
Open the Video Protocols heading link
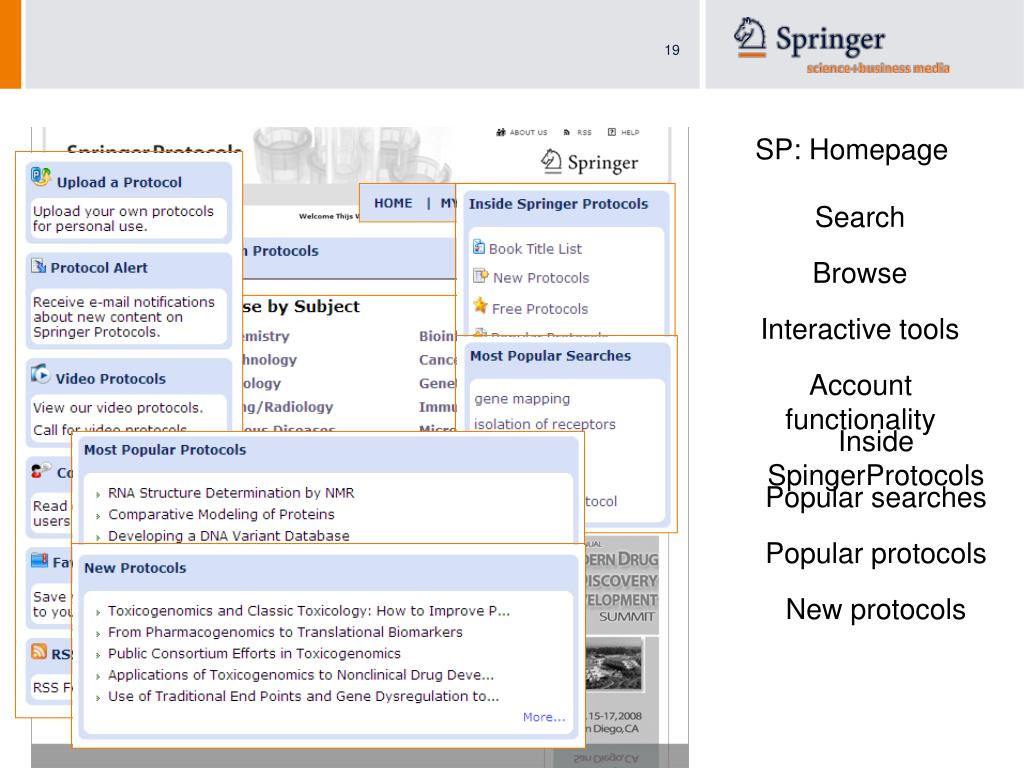pyautogui.click(x=110, y=379)
